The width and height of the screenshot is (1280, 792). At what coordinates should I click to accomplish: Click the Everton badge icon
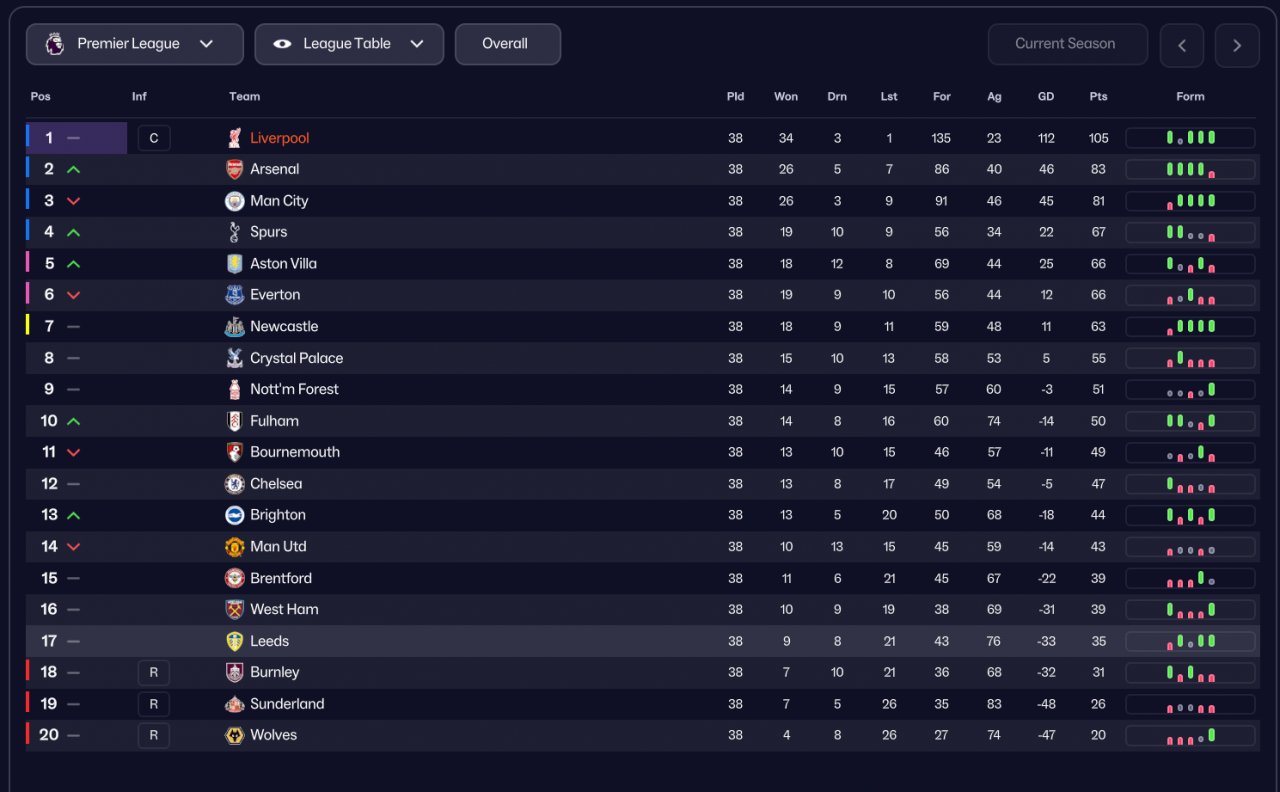(234, 295)
